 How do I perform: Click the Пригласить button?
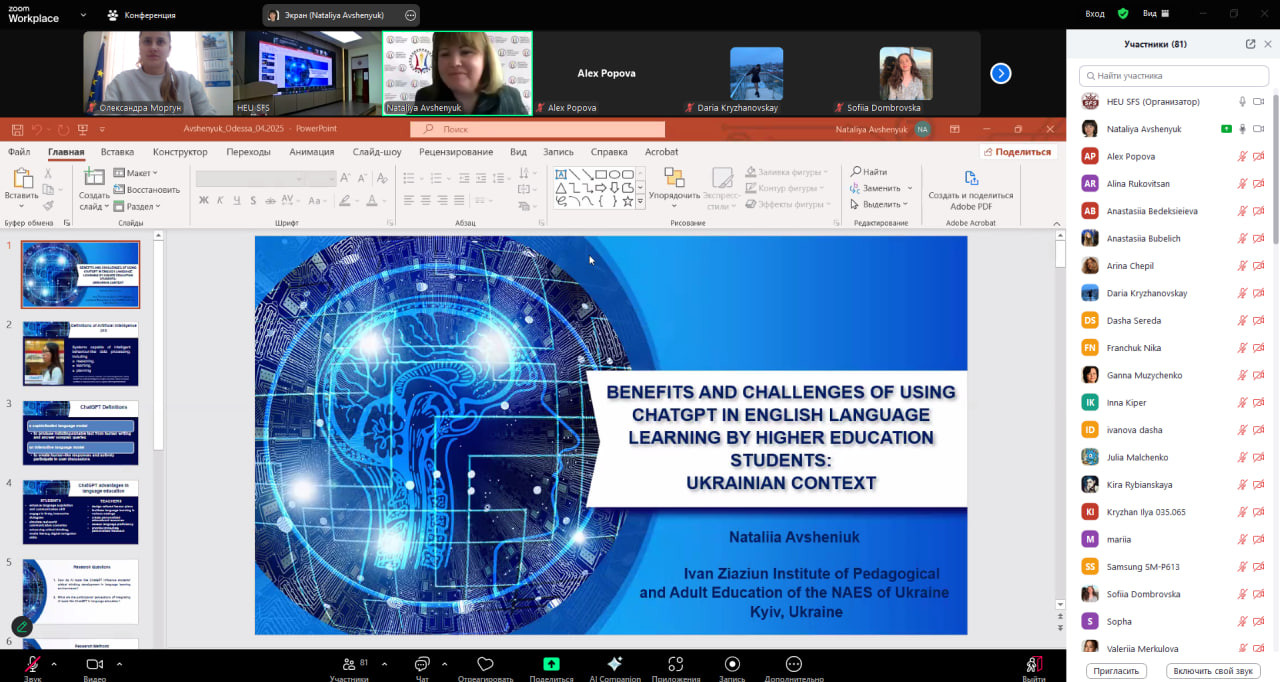pos(1115,671)
